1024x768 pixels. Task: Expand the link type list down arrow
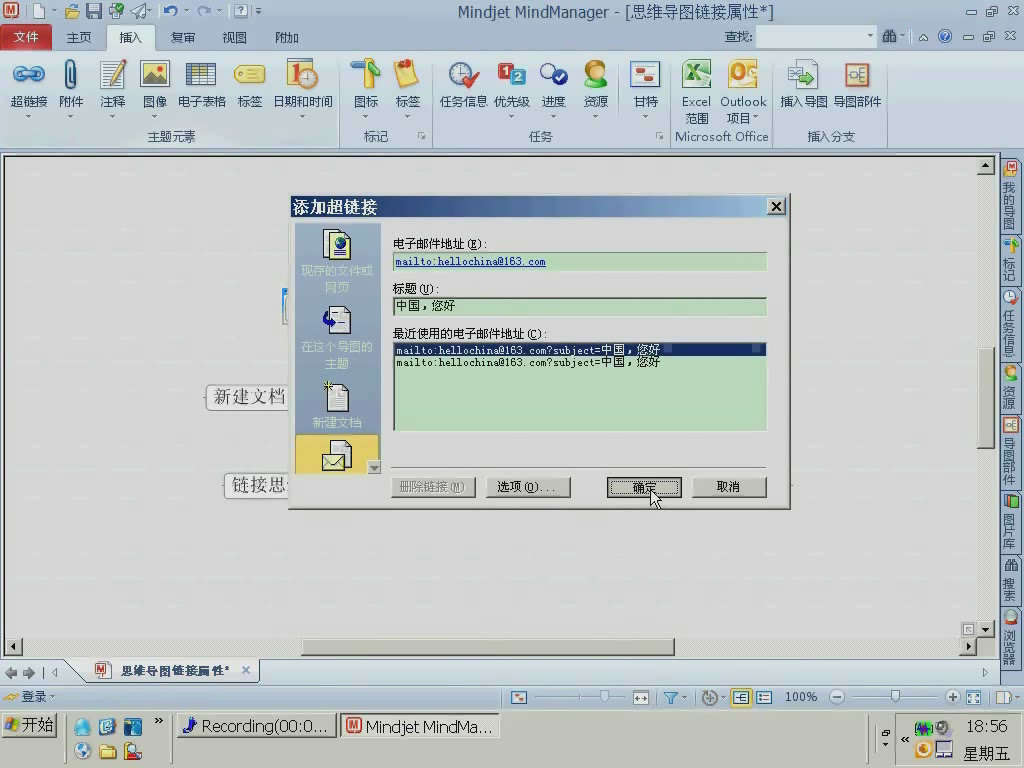click(374, 467)
